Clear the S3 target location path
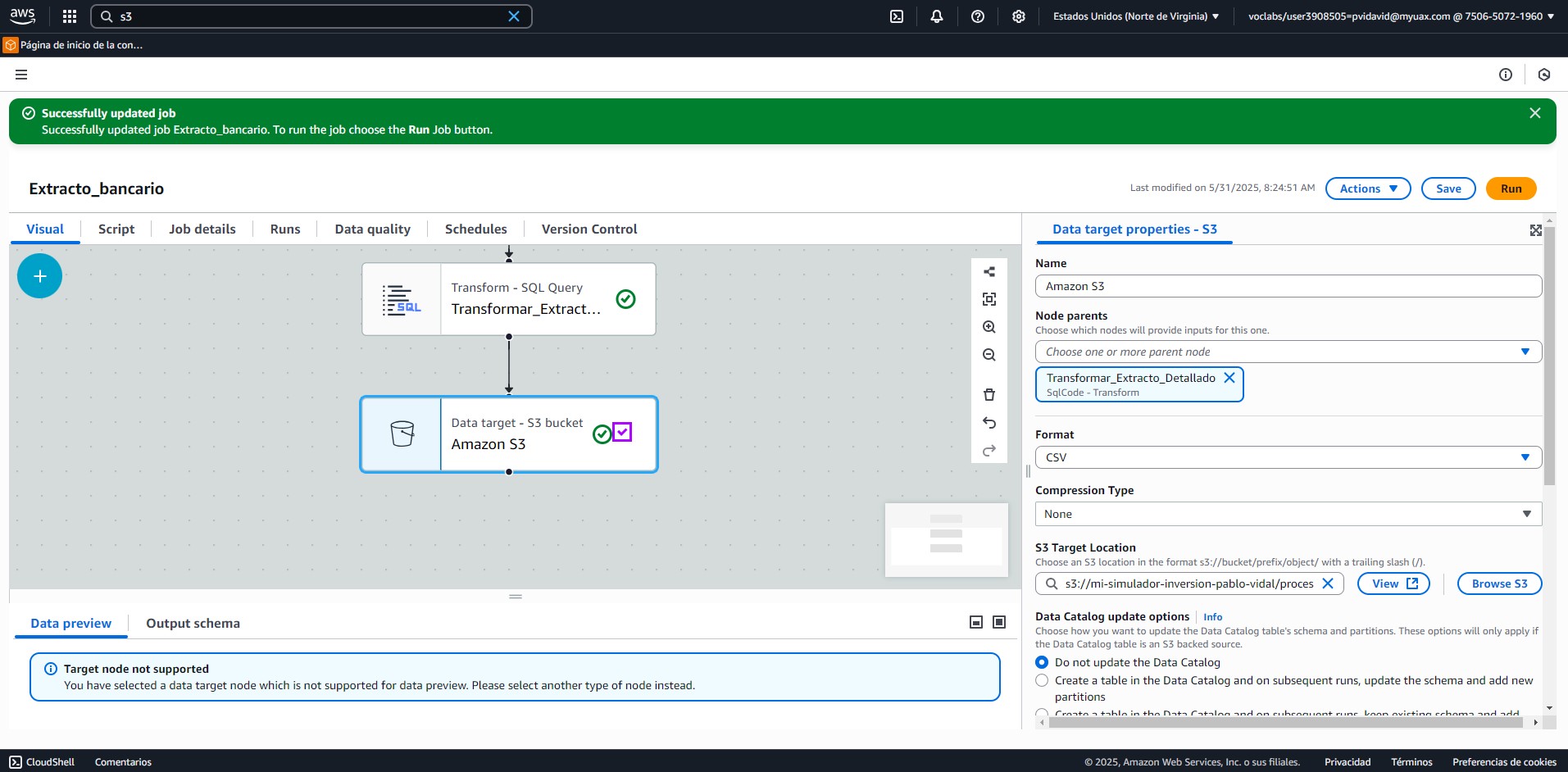The height and width of the screenshot is (772, 1568). tap(1328, 584)
